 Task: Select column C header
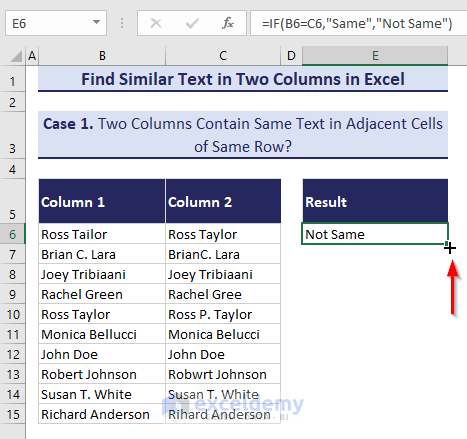click(223, 56)
